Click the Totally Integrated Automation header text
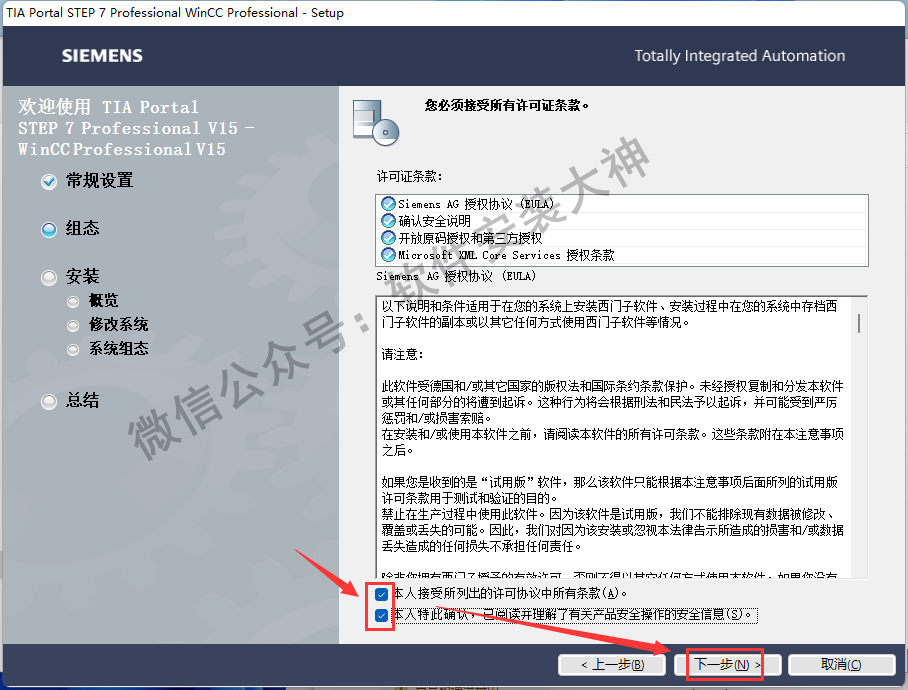 (x=739, y=56)
